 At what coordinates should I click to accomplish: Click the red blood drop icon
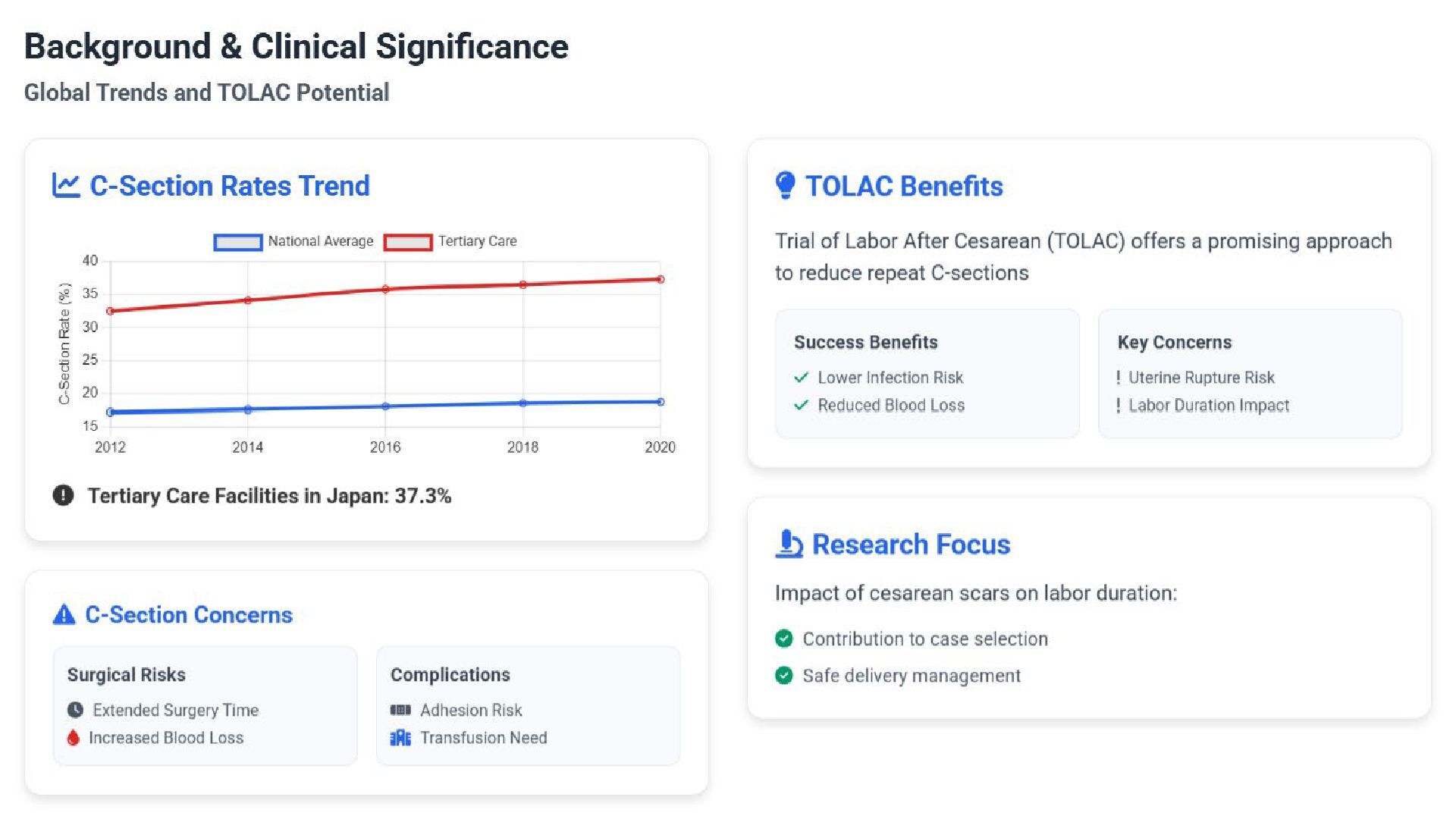(x=73, y=737)
